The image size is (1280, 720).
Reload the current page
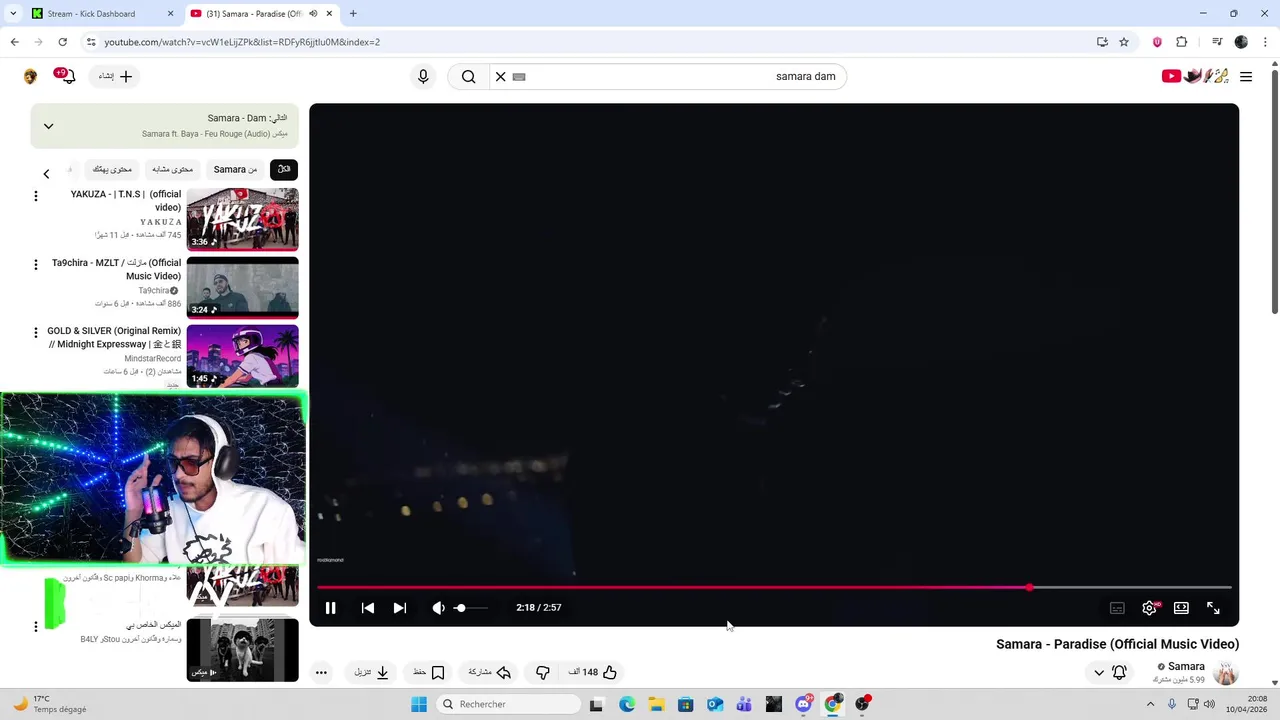pyautogui.click(x=62, y=42)
